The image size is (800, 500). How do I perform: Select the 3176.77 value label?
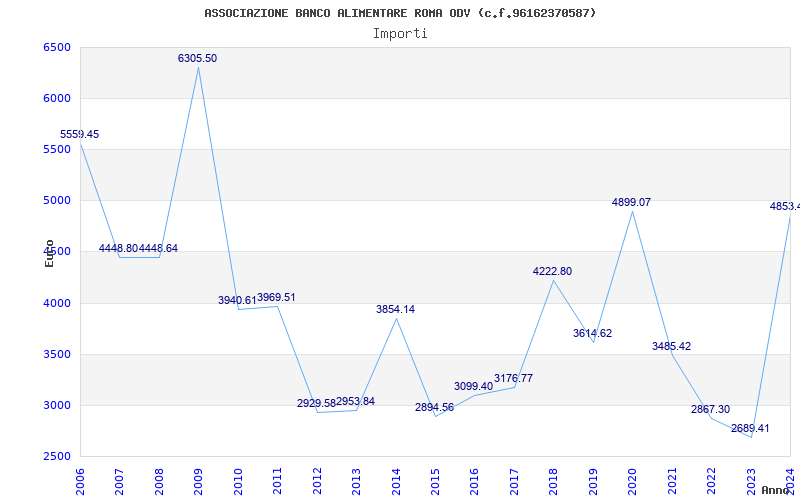[x=513, y=379]
